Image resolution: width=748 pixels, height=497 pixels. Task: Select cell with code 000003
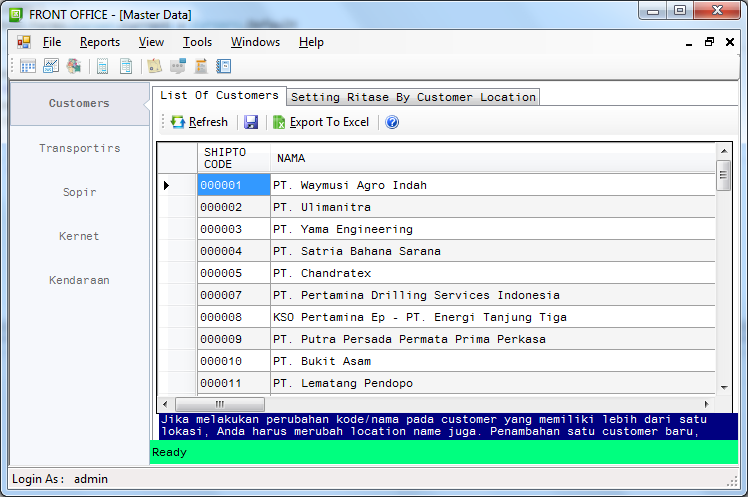tap(234, 229)
